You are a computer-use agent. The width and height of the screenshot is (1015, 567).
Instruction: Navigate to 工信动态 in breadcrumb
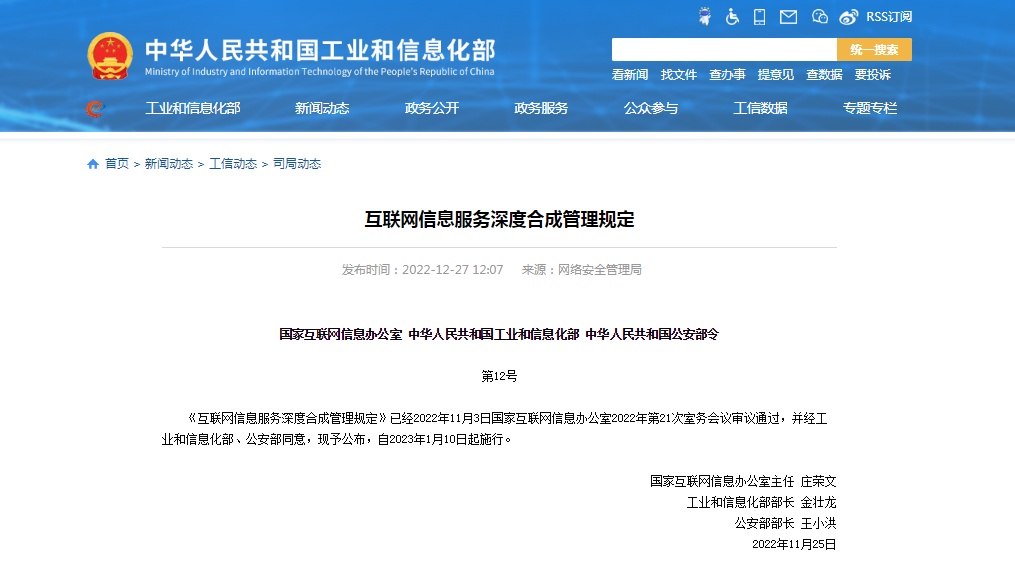tap(233, 164)
